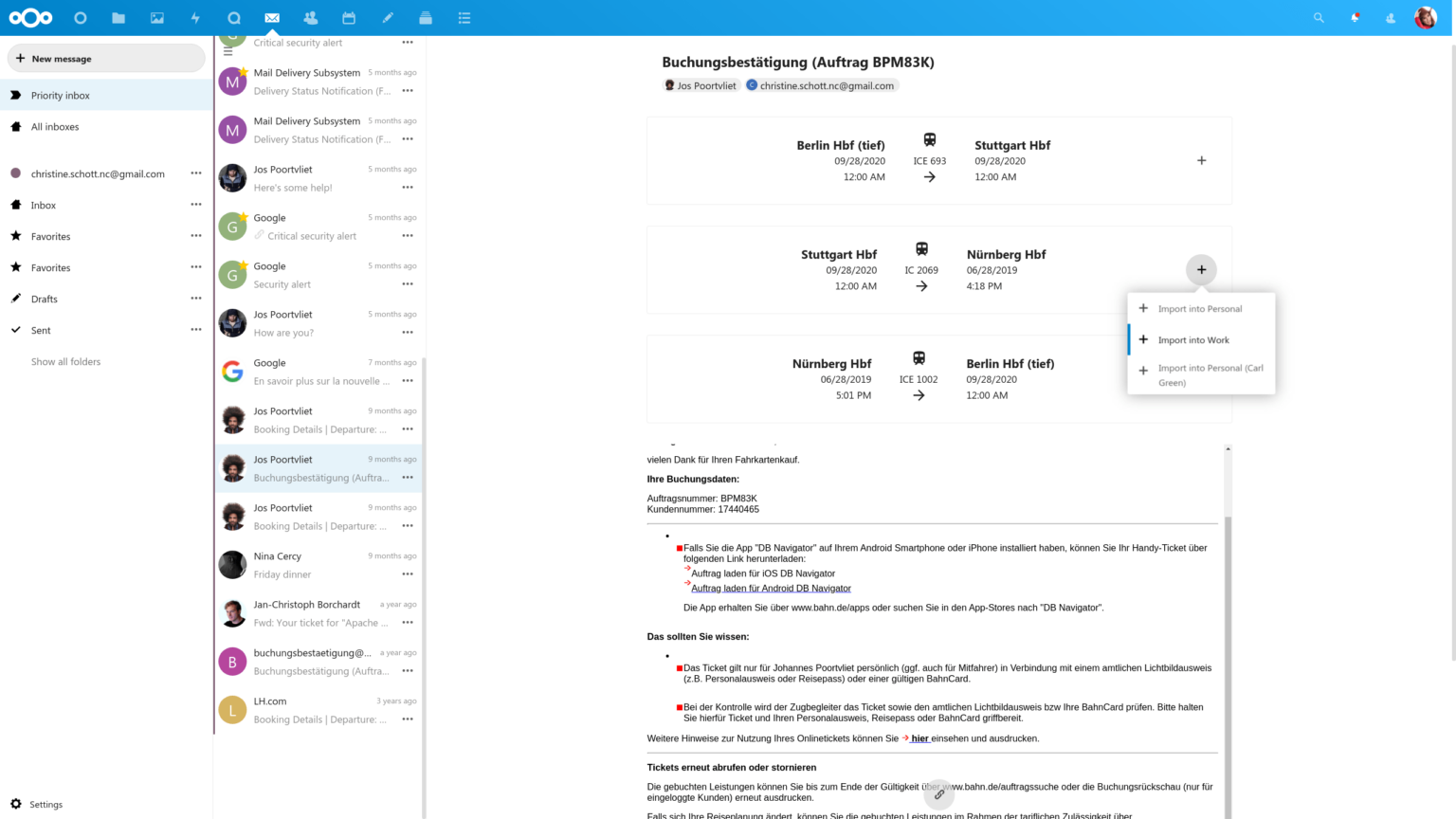Open the Sent folder
The height and width of the screenshot is (819, 1456).
41,330
